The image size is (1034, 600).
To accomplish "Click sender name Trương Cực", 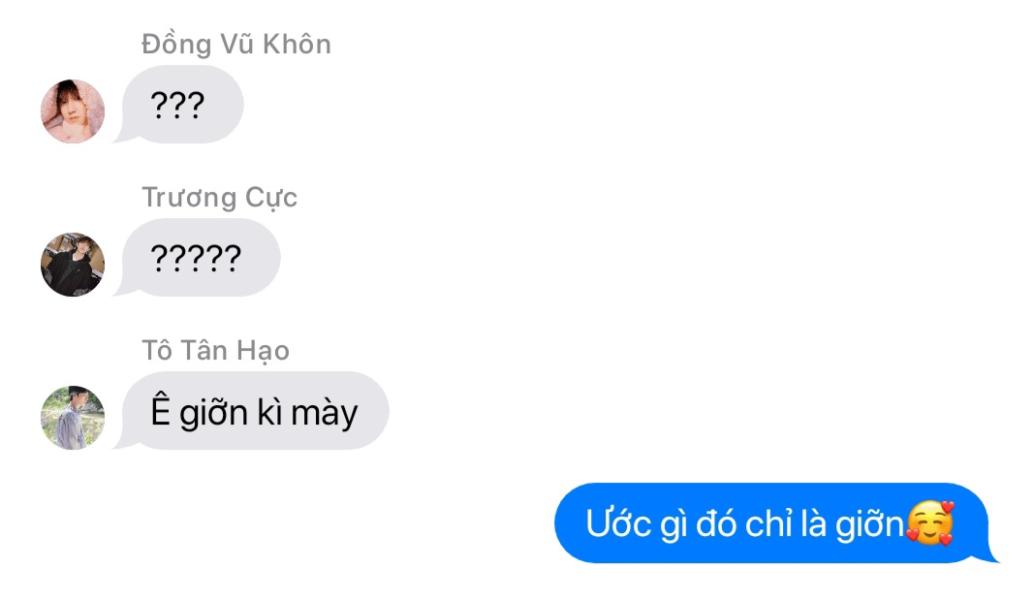I will tap(220, 197).
